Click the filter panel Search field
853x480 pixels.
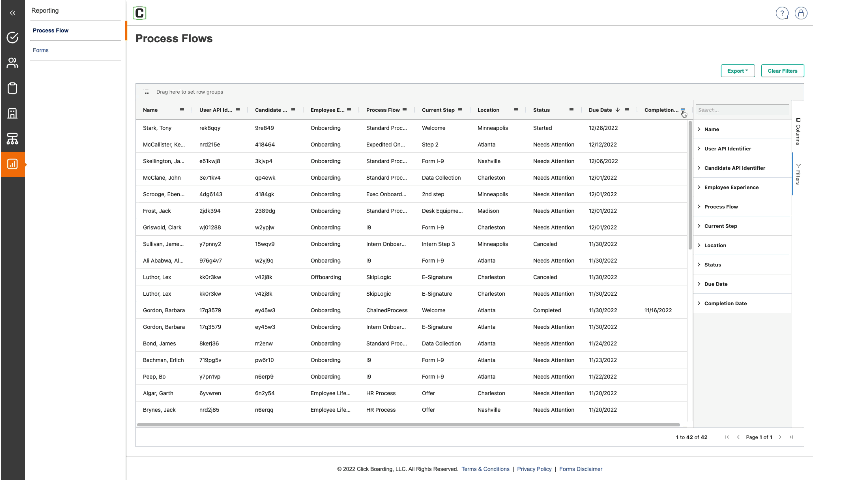(x=740, y=109)
